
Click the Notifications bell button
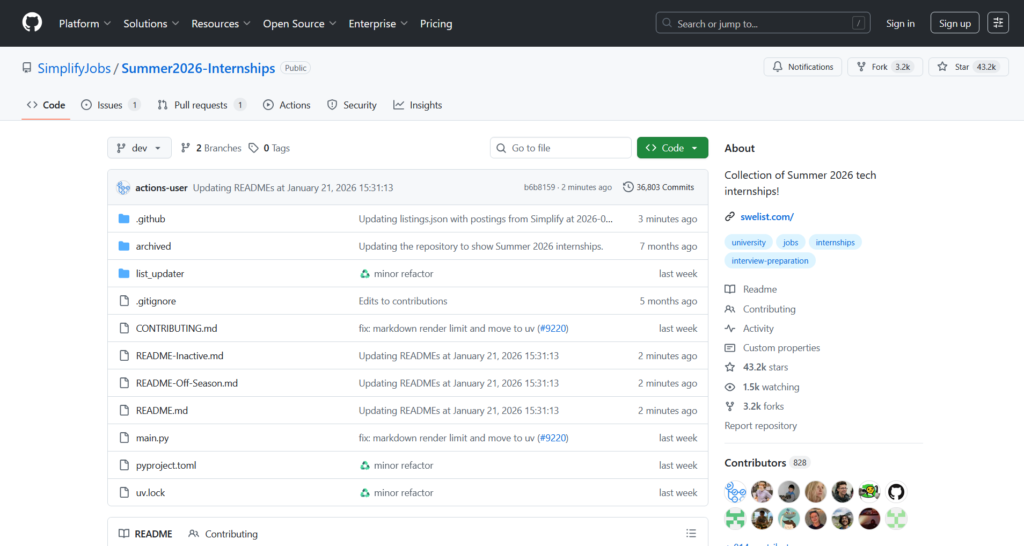[803, 67]
